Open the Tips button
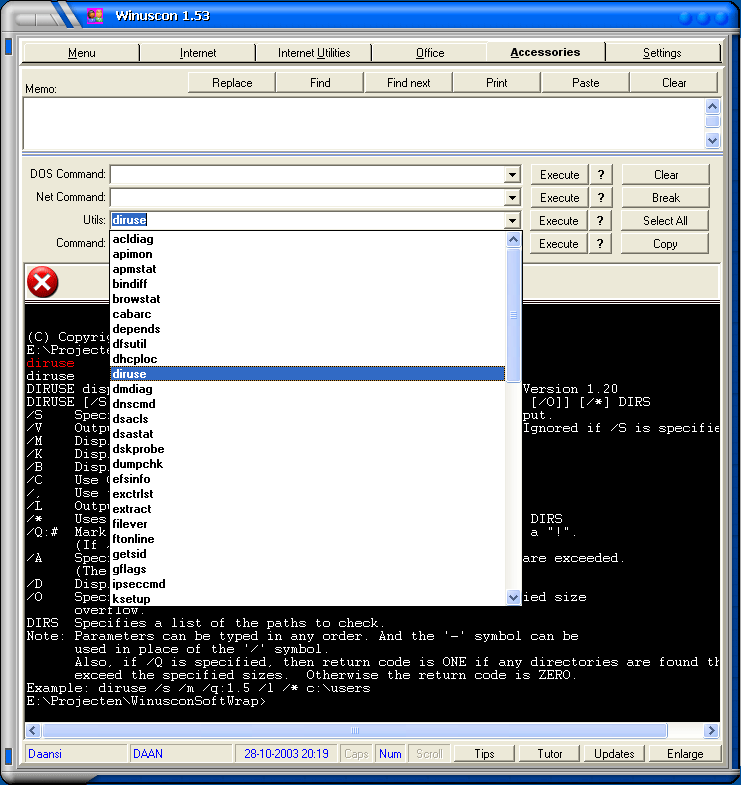This screenshot has height=785, width=741. (484, 753)
